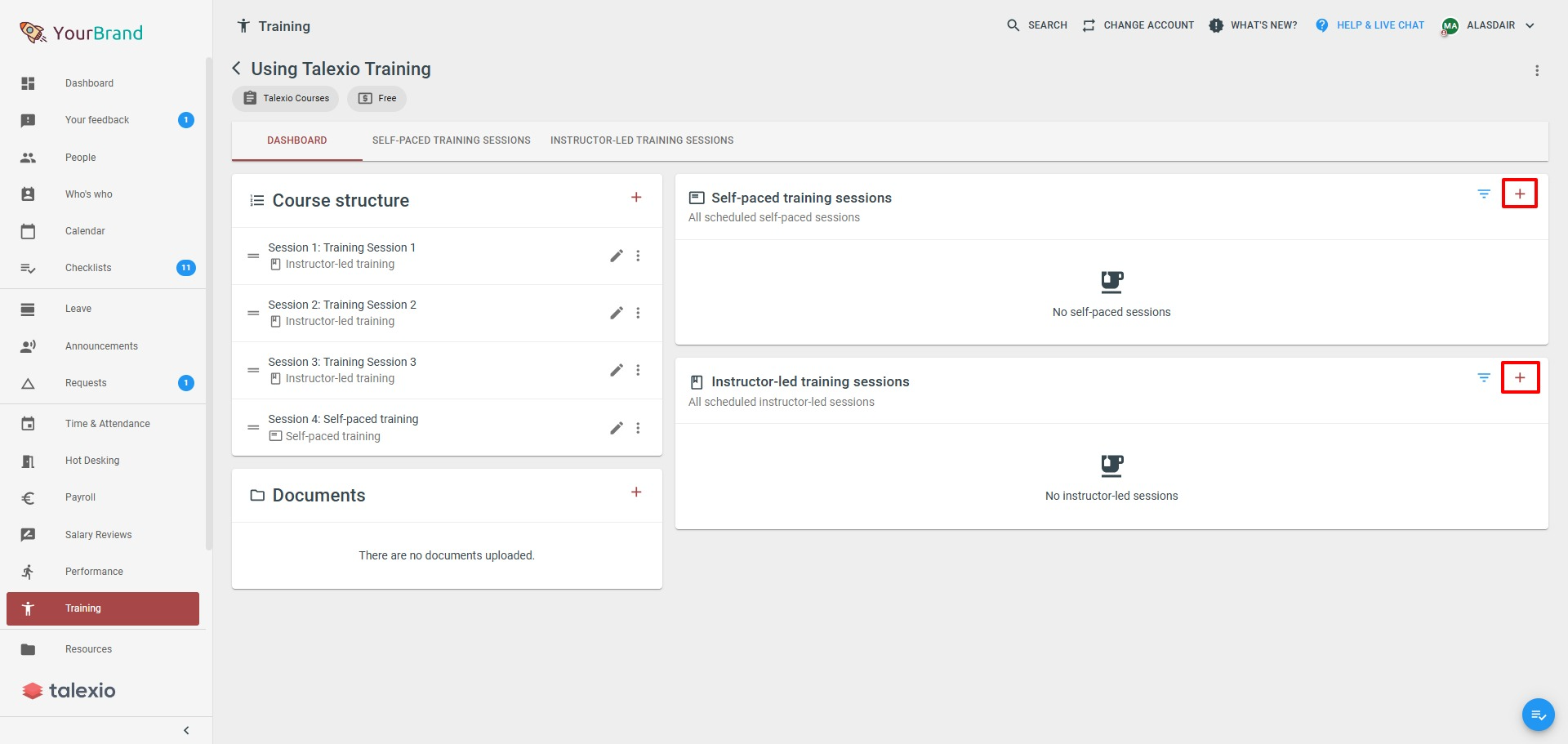Edit Session 3: Training Session 3

617,370
